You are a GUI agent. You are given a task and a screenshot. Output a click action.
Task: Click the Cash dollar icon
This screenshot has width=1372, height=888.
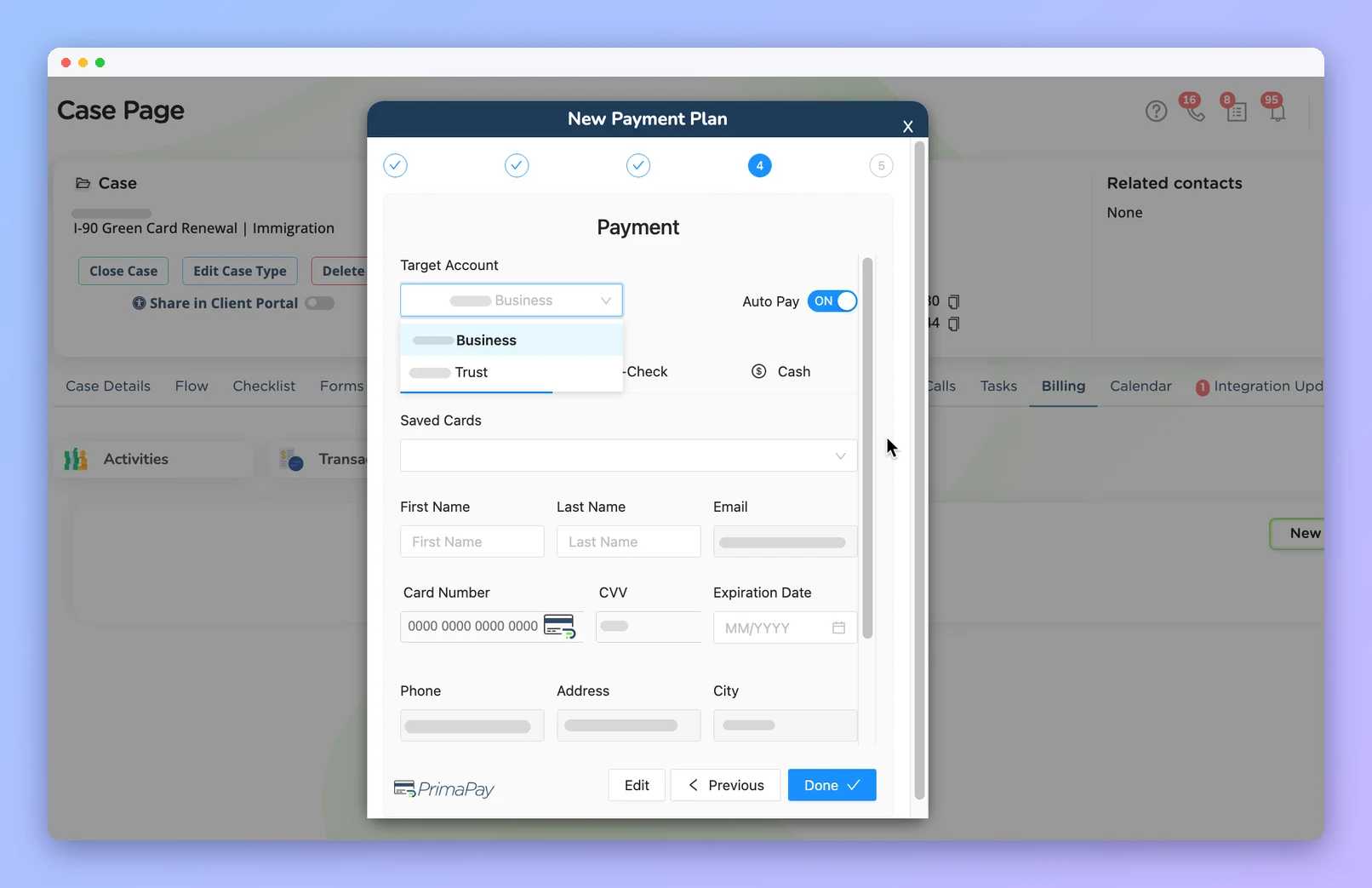[759, 371]
